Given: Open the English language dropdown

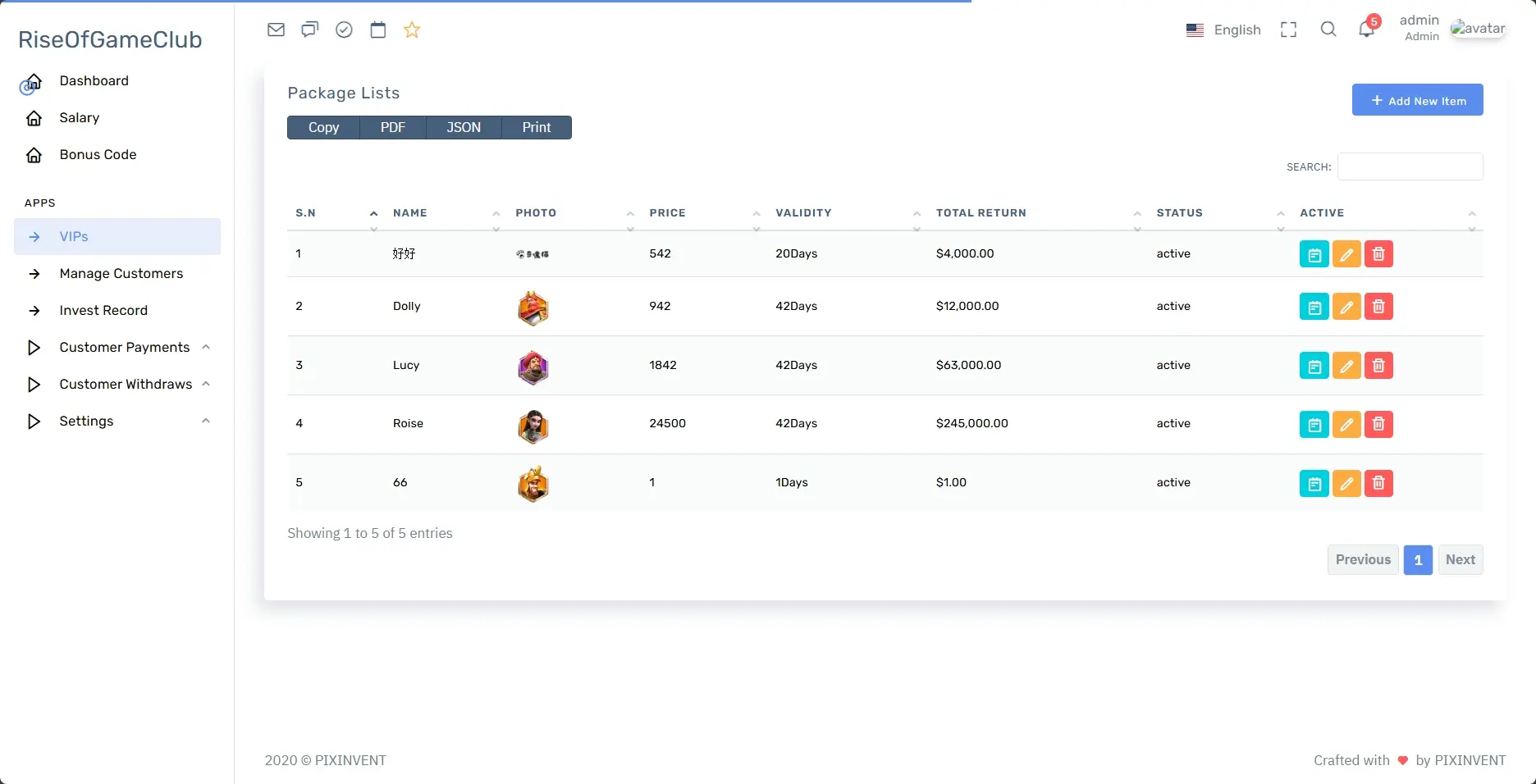Looking at the screenshot, I should point(1223,30).
